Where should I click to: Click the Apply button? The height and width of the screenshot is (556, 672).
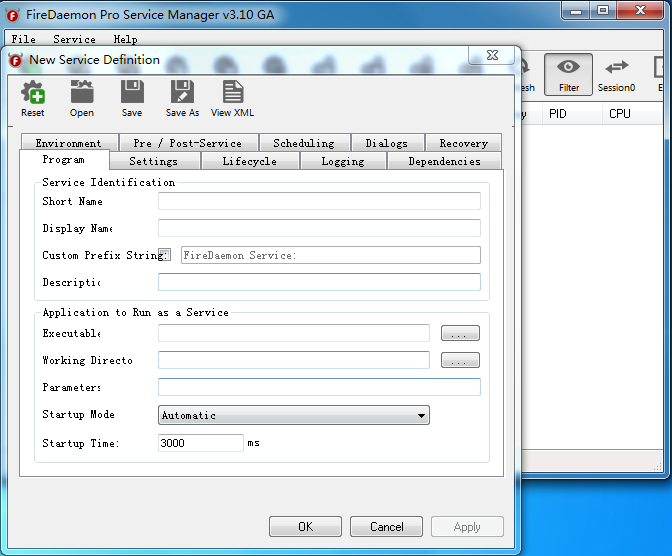coord(467,526)
